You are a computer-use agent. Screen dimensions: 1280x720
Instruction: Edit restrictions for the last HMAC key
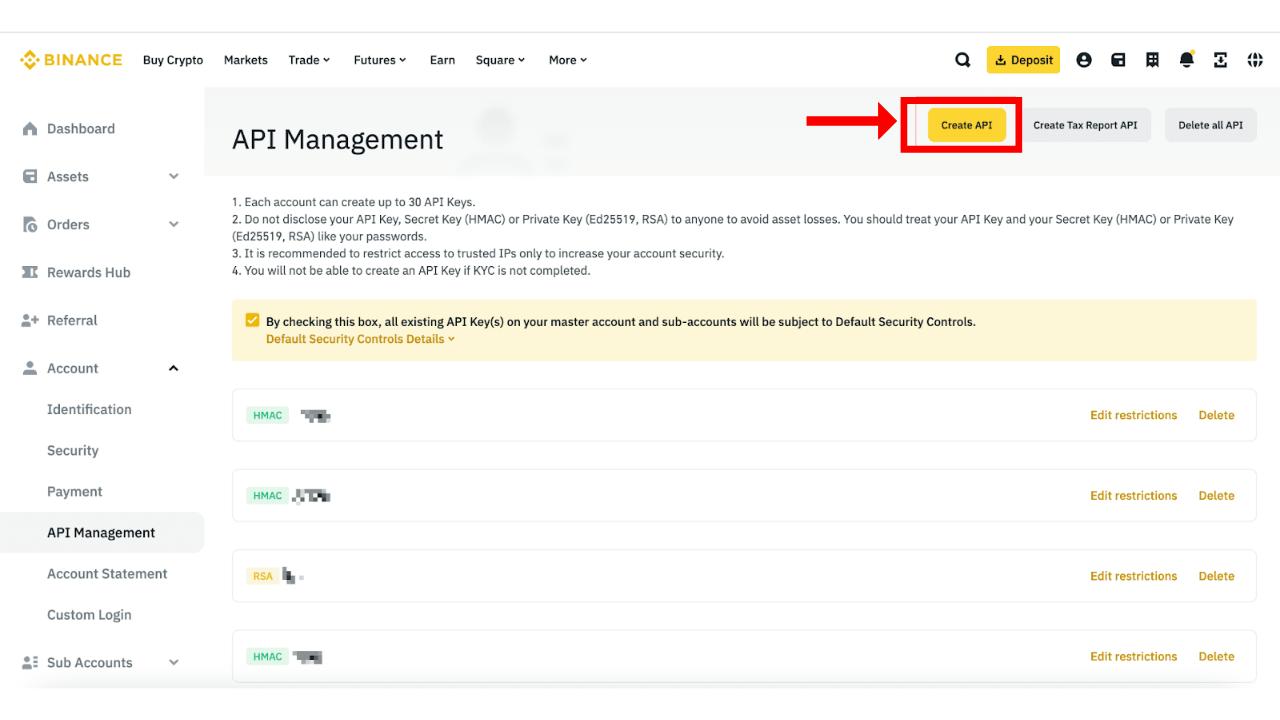(1134, 657)
